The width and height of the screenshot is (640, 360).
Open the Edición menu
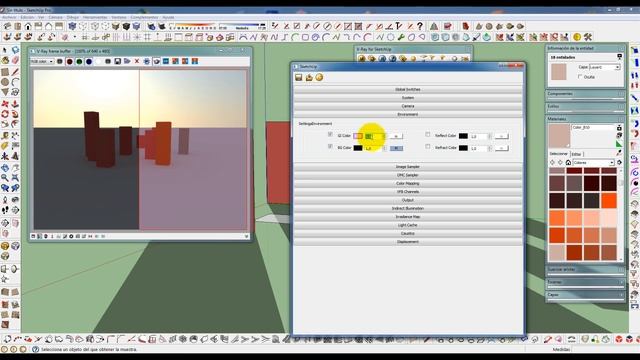pos(27,18)
